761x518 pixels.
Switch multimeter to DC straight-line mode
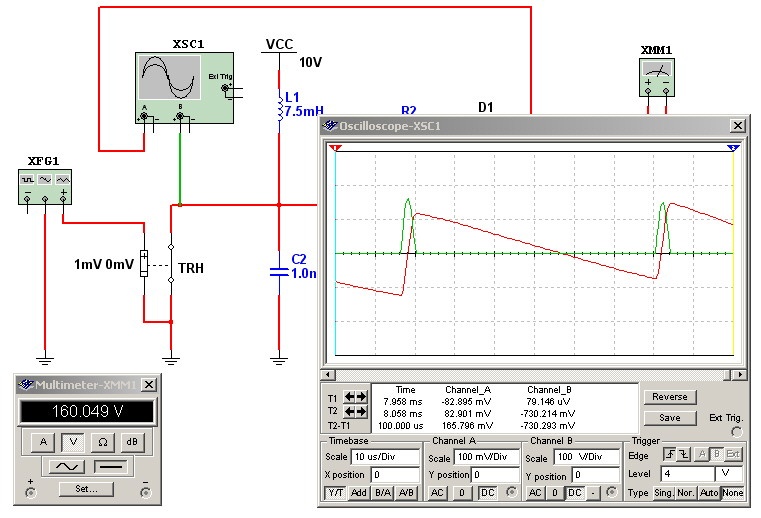click(x=110, y=467)
